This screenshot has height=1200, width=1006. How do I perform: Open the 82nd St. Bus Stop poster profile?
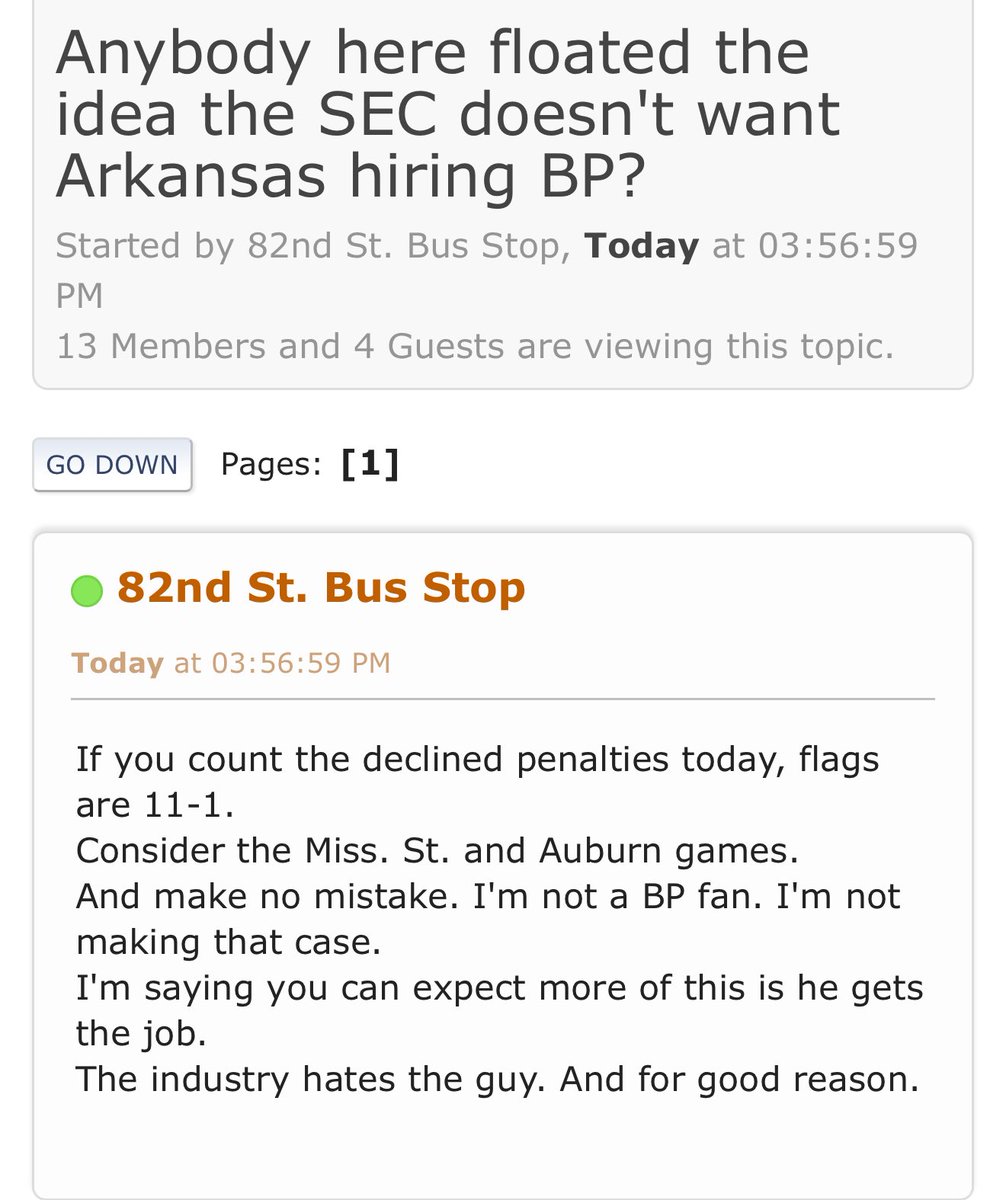coord(321,588)
